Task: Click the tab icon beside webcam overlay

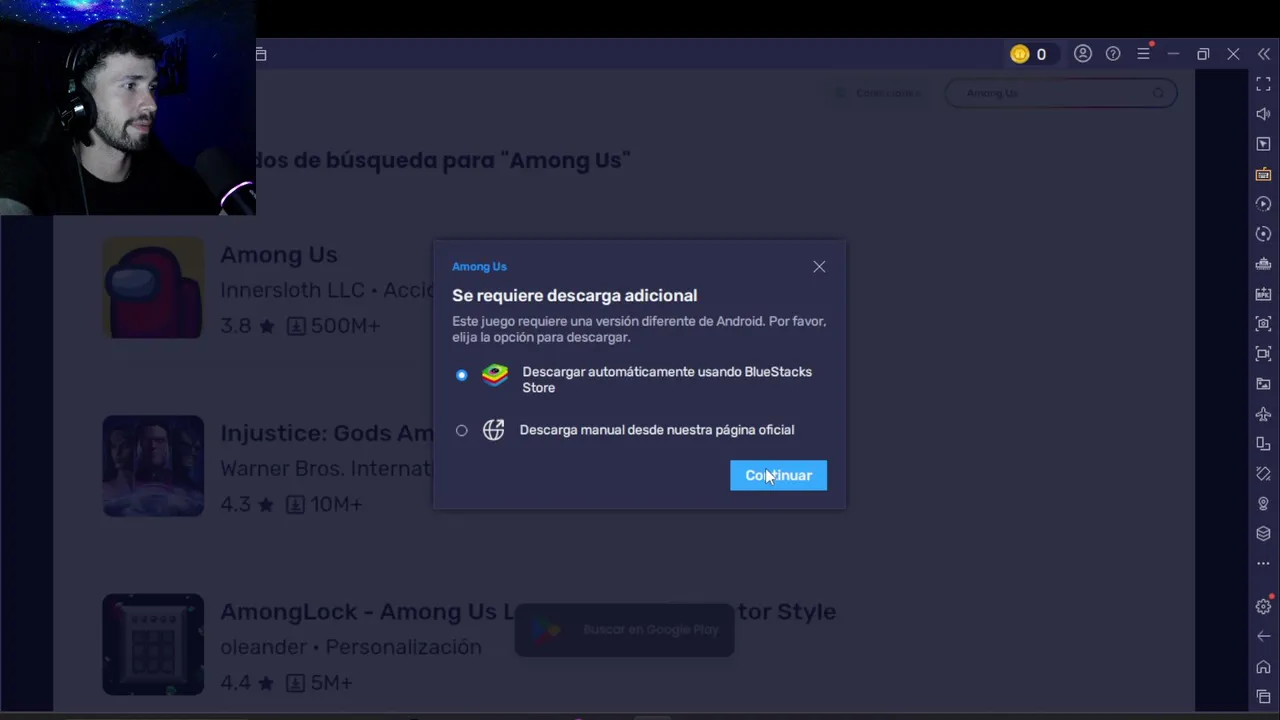Action: (261, 54)
